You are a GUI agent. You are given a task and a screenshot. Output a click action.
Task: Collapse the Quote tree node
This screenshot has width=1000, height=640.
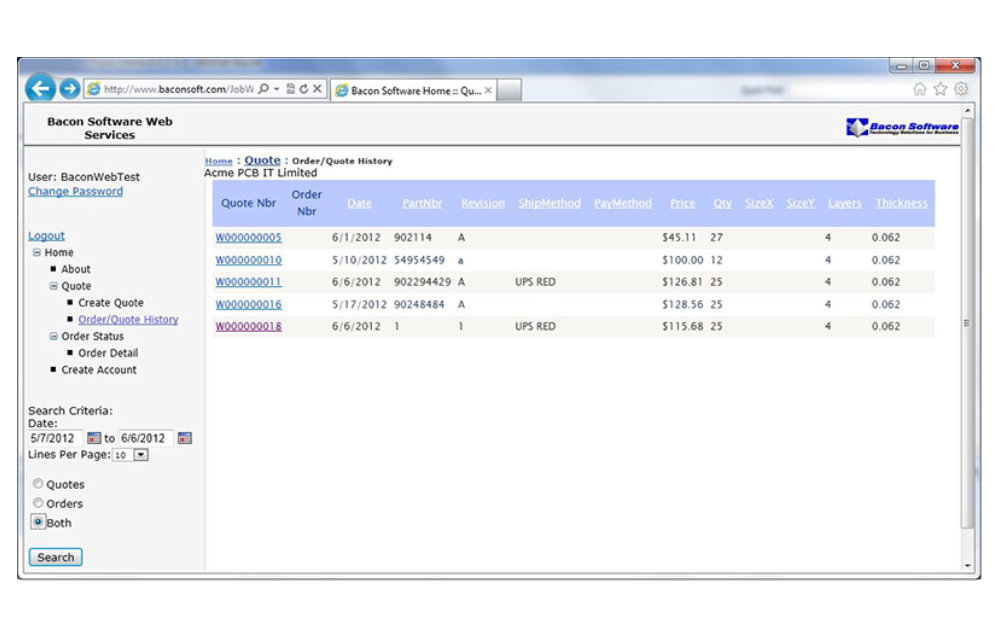(x=54, y=286)
